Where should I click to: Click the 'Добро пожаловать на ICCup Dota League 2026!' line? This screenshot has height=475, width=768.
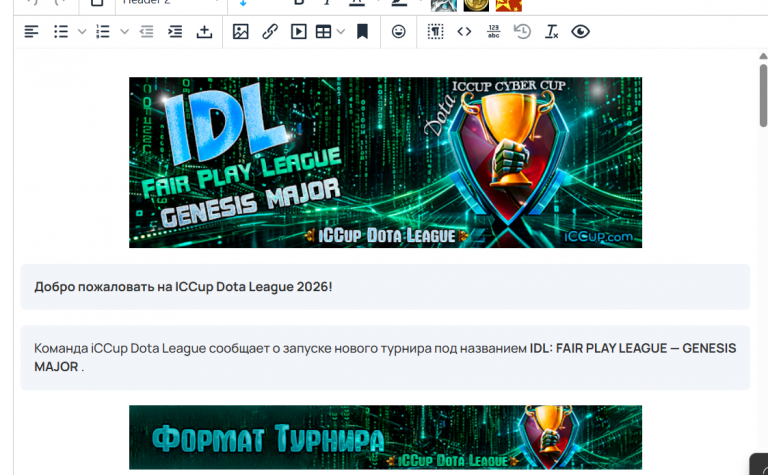(x=183, y=287)
